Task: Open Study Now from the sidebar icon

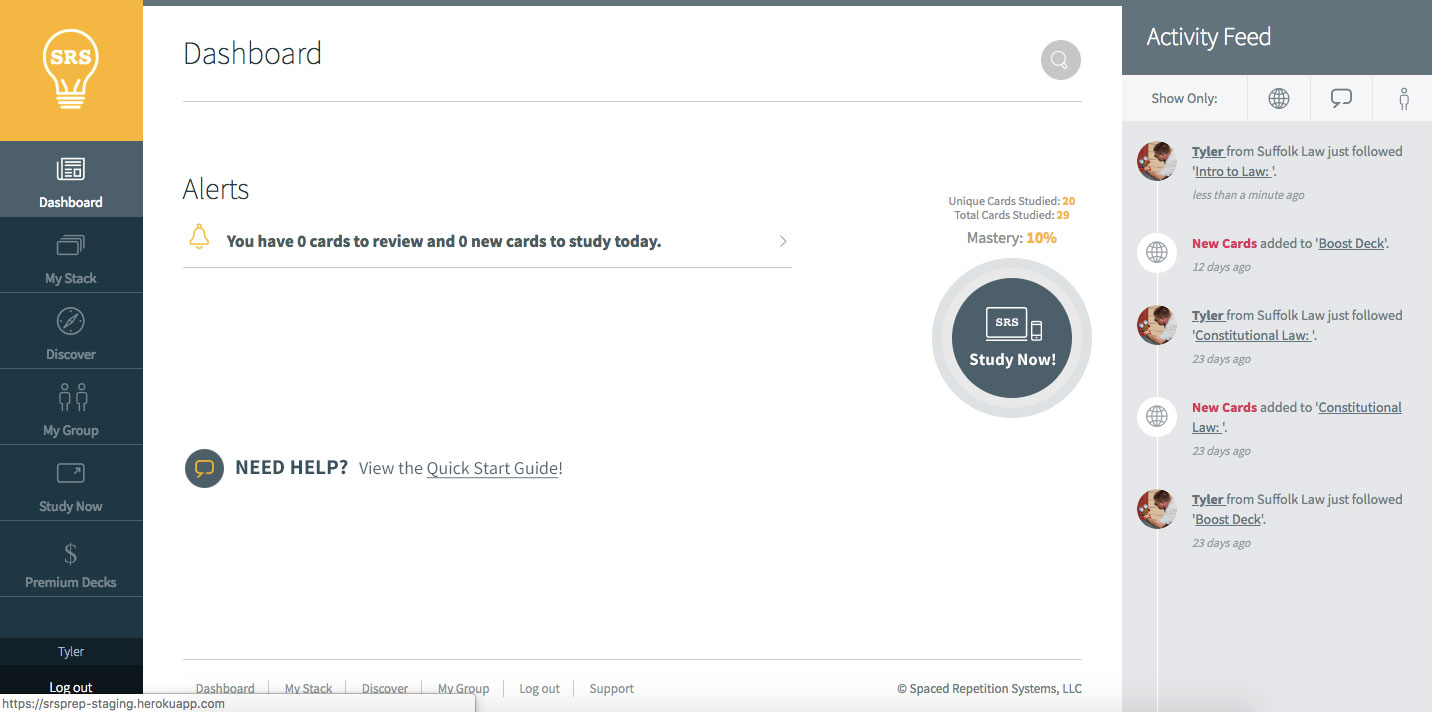Action: click(x=71, y=472)
